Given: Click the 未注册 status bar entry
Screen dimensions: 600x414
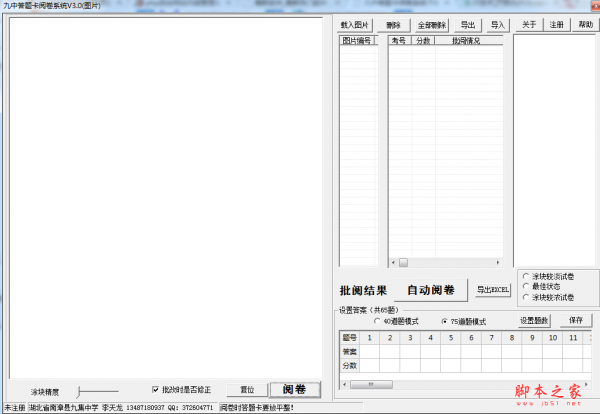Looking at the screenshot, I should click(x=15, y=407).
